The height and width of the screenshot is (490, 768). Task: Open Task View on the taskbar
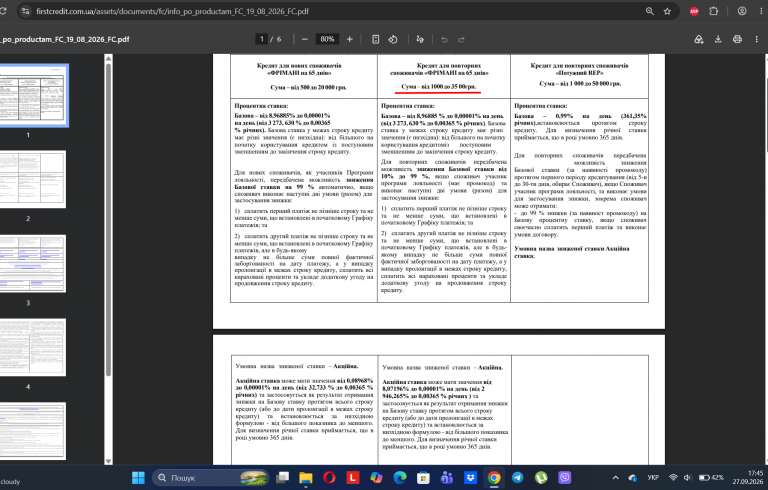click(282, 477)
